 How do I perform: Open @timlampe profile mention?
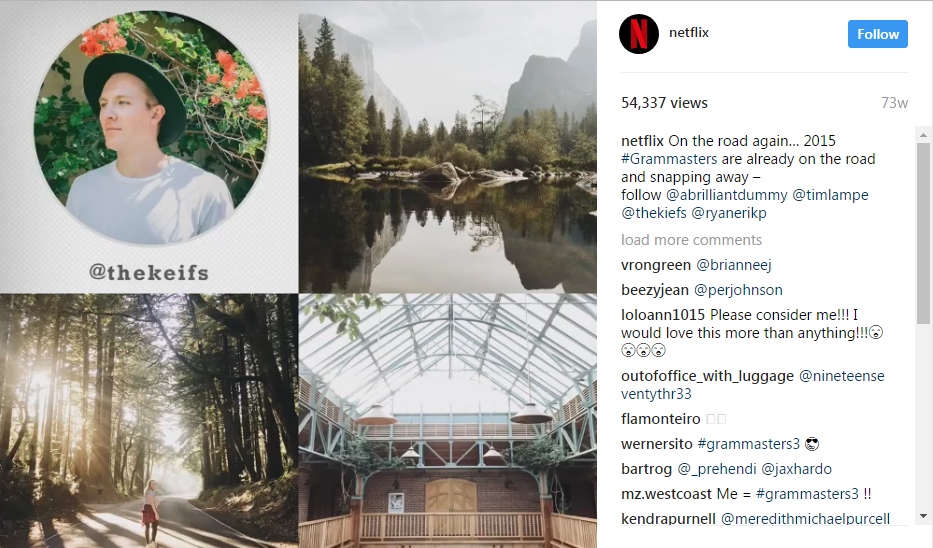click(830, 195)
